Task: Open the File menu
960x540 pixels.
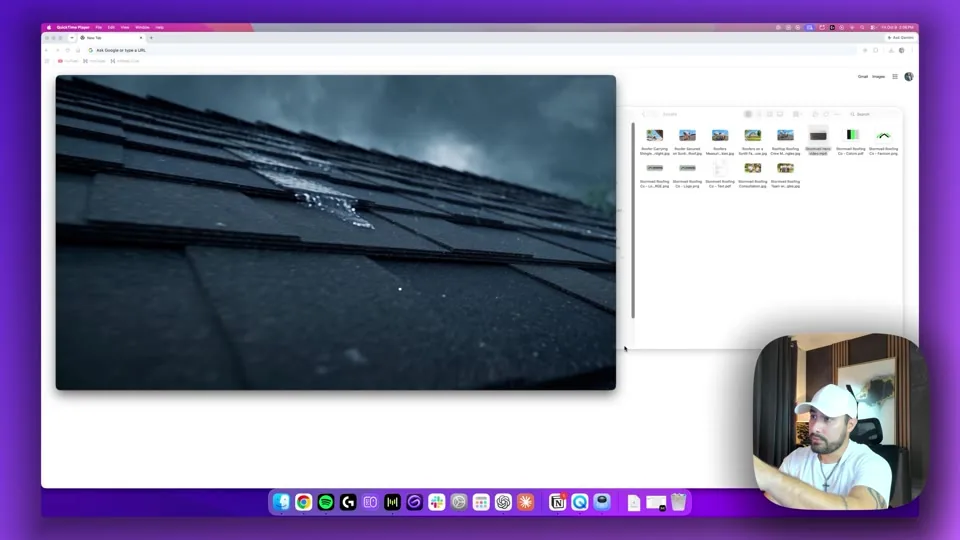Action: pos(99,27)
